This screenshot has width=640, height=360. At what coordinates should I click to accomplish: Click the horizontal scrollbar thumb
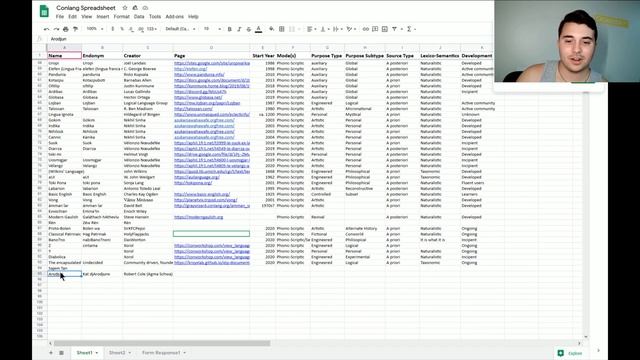pos(162,343)
